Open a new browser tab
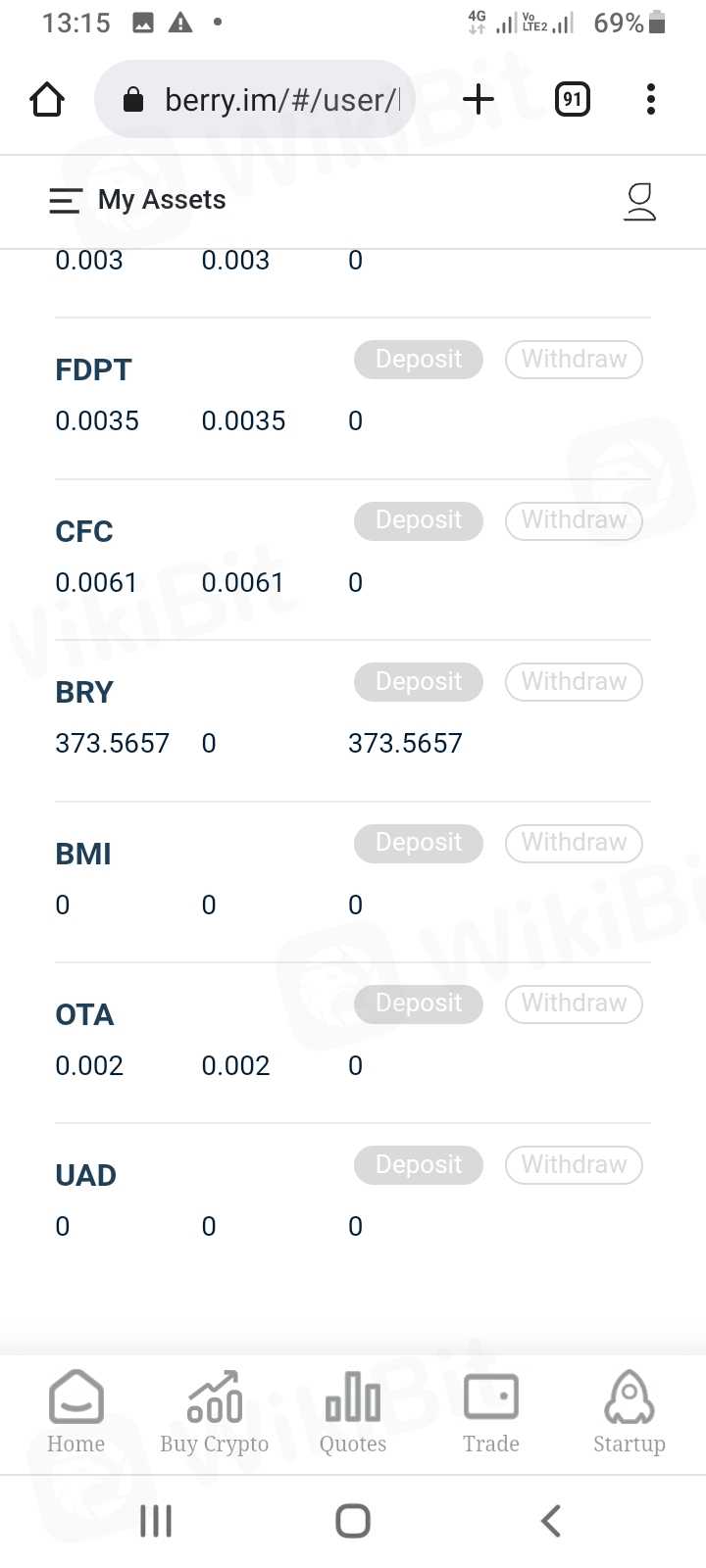 [479, 99]
